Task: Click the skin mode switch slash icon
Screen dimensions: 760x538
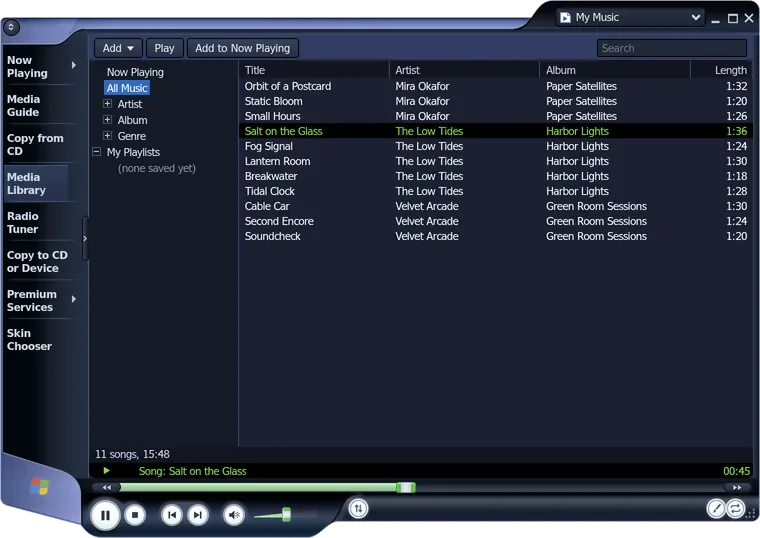Action: pyautogui.click(x=715, y=508)
